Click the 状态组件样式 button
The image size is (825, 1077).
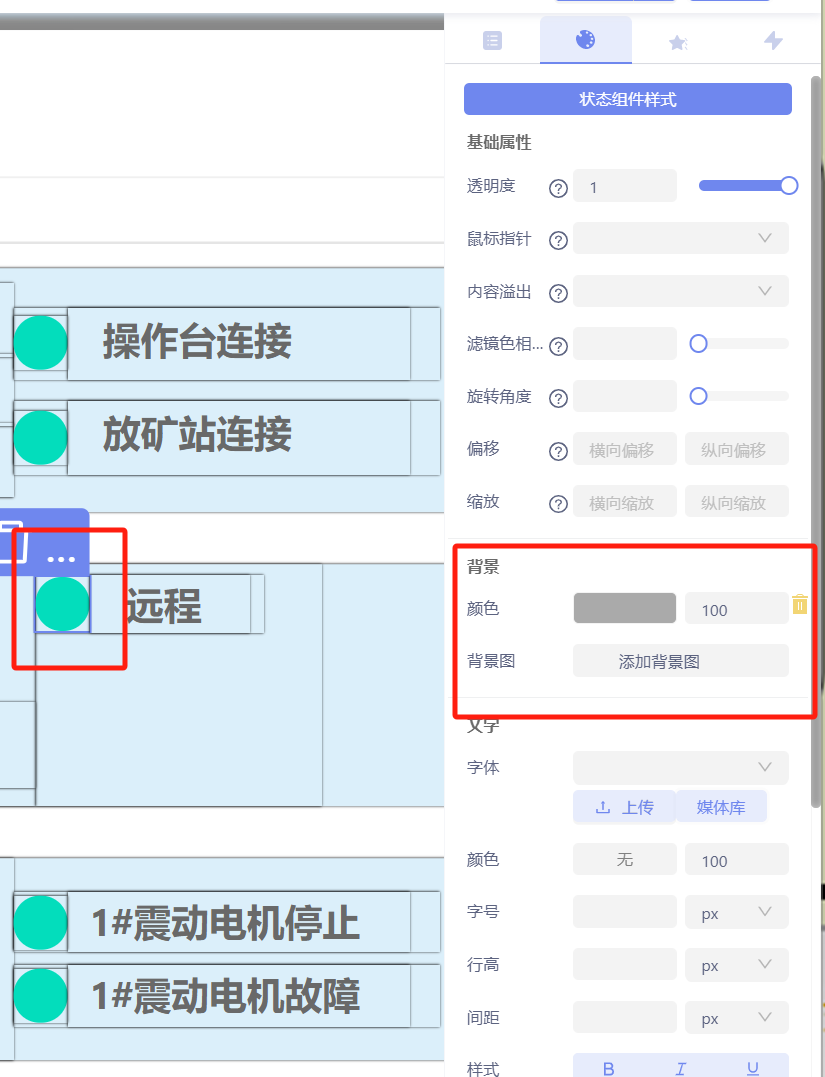[x=628, y=99]
